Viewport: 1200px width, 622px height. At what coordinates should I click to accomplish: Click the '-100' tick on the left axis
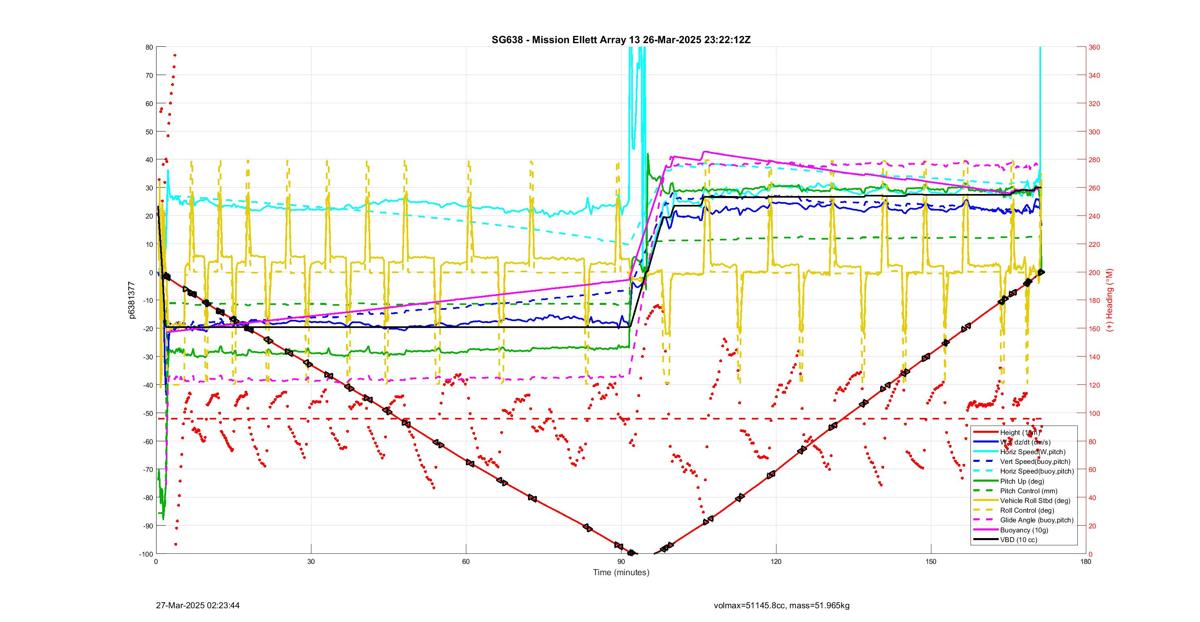[144, 554]
